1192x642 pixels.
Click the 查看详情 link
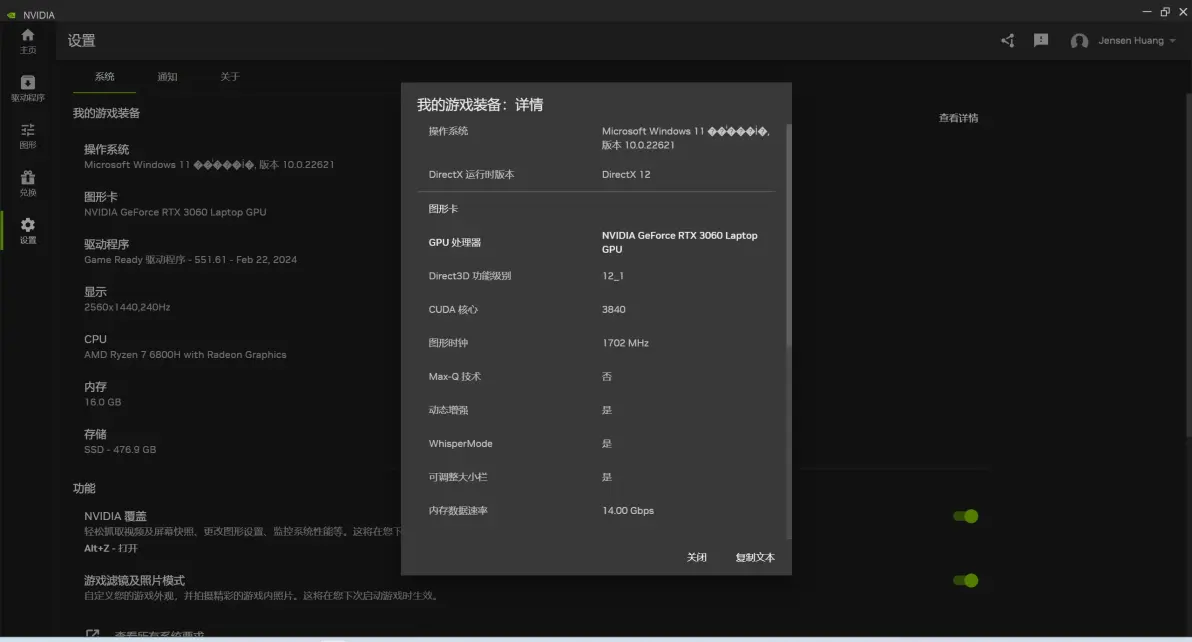coord(958,118)
